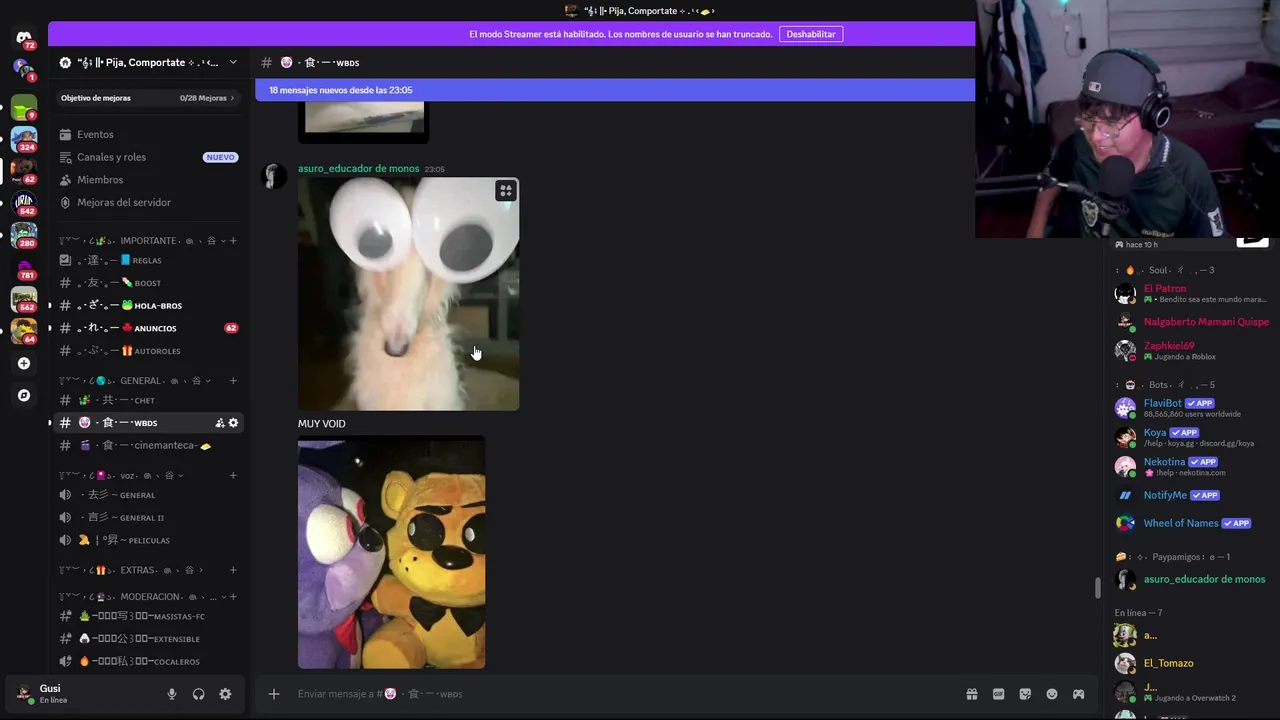Open the activities game controller icon
The width and height of the screenshot is (1280, 720).
pyautogui.click(x=1079, y=694)
